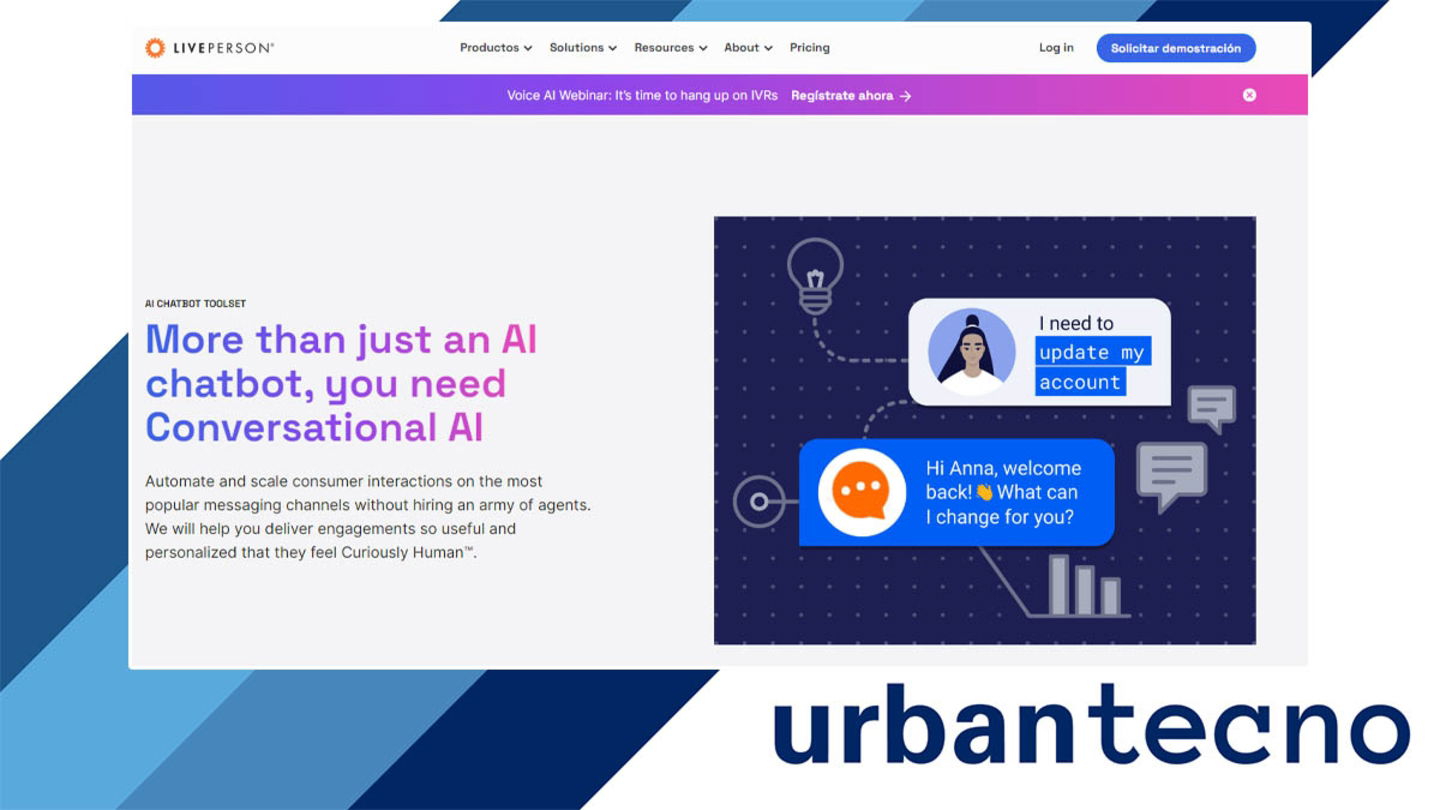Follow the Regístrate ahora link
Image resolution: width=1440 pixels, height=810 pixels.
(851, 96)
